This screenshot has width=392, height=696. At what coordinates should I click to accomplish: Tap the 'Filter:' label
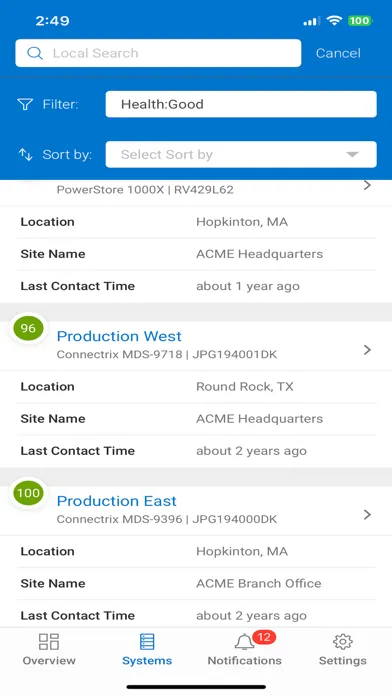(60, 104)
